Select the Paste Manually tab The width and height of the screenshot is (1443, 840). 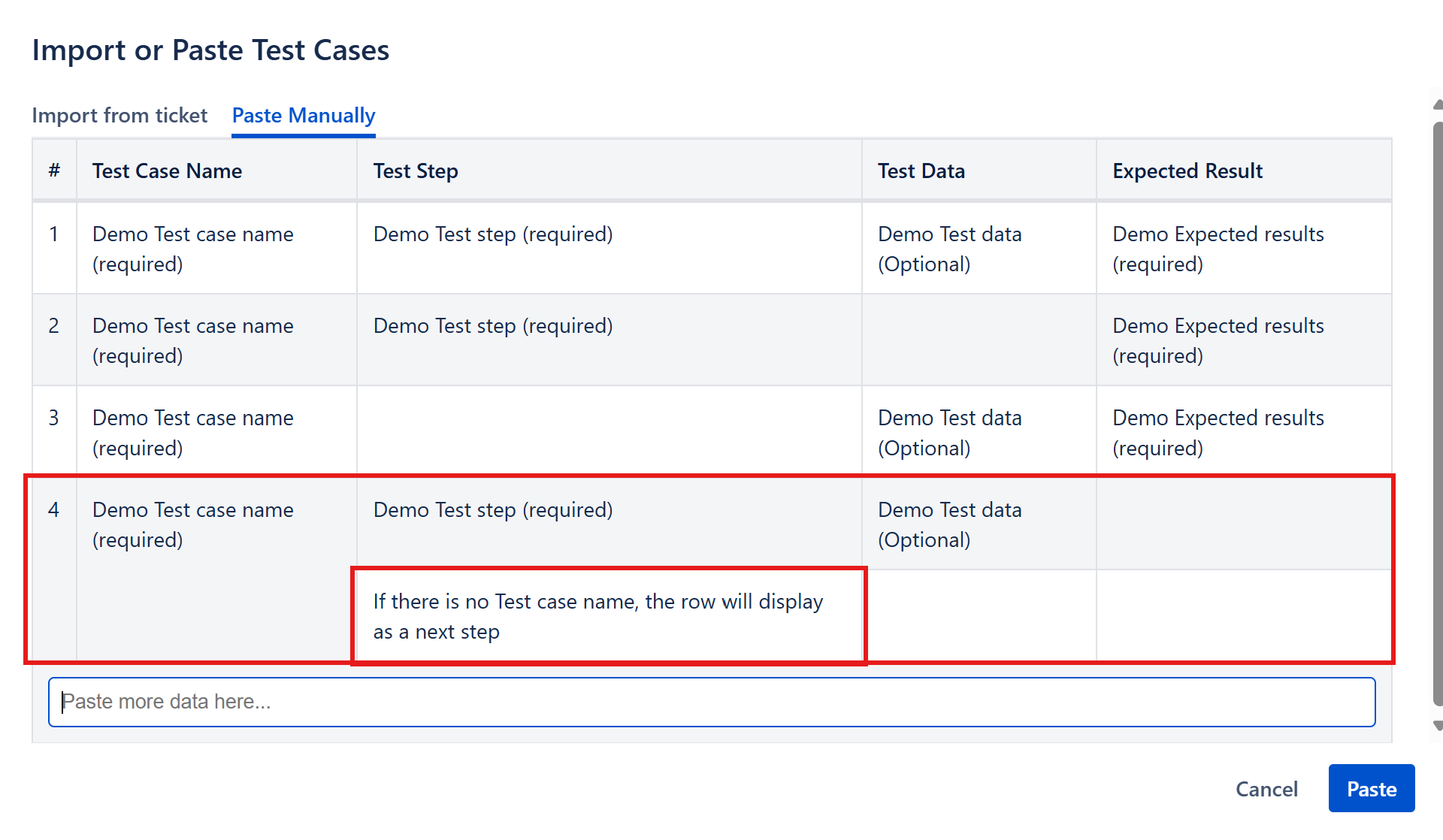[303, 116]
